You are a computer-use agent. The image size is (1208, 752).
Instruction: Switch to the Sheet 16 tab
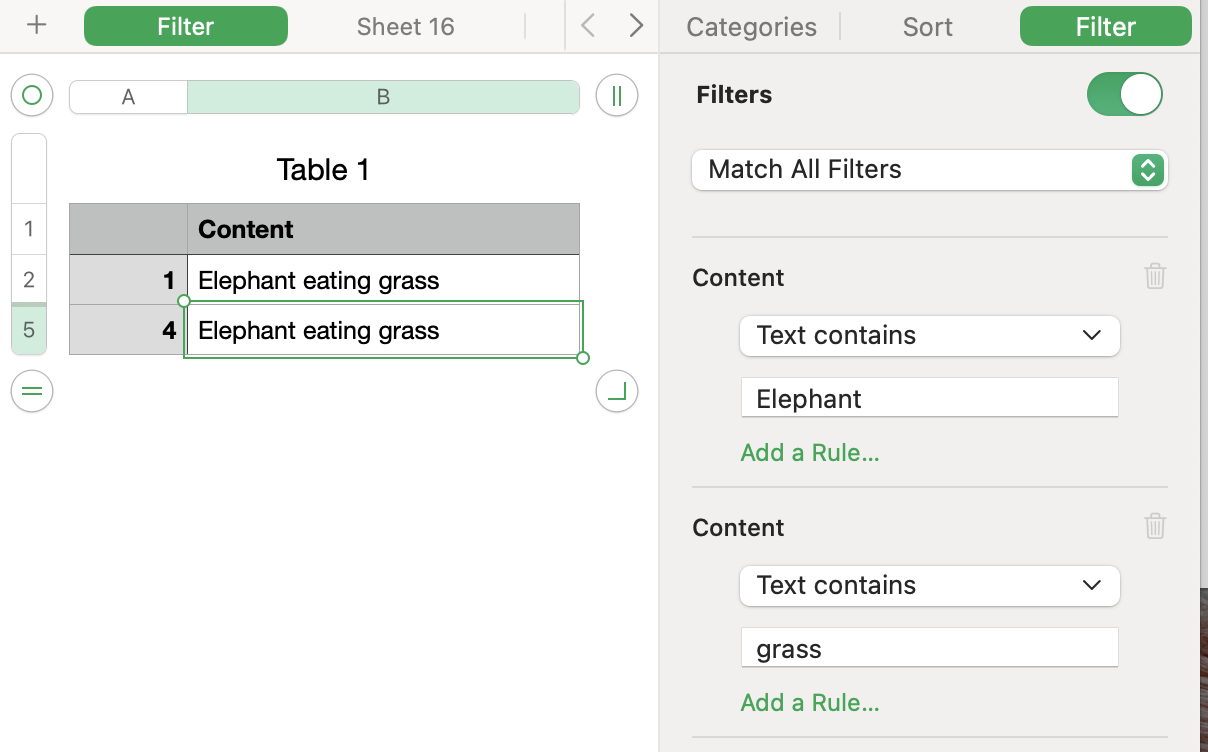(x=405, y=27)
